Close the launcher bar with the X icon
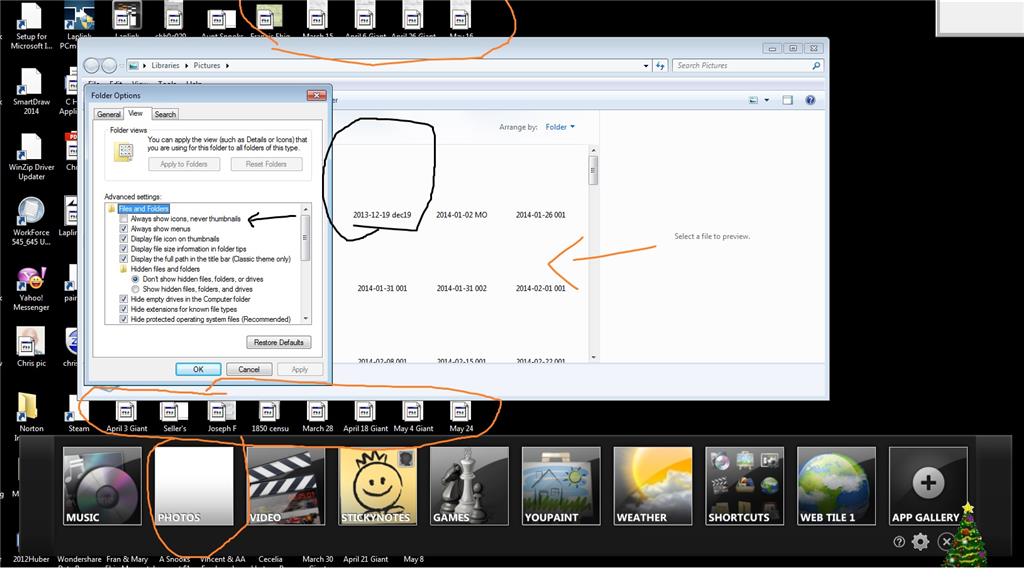This screenshot has width=1024, height=588. pyautogui.click(x=946, y=542)
